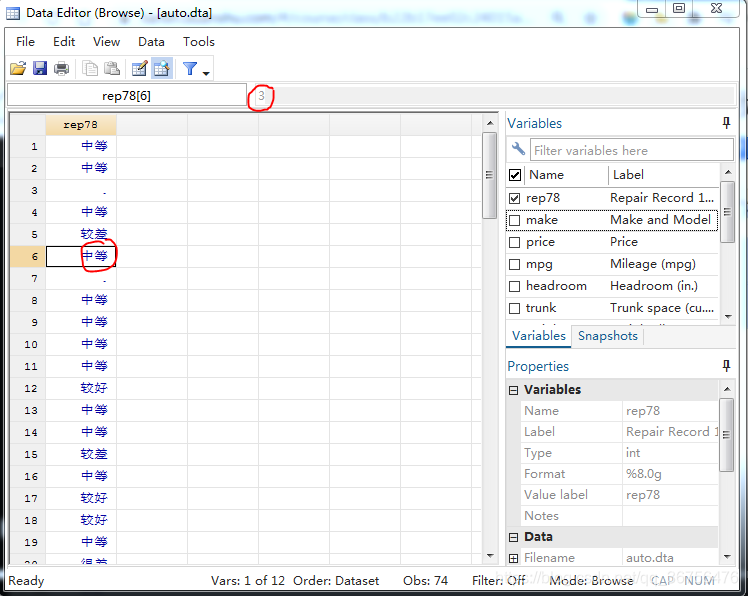The height and width of the screenshot is (596, 748).
Task: Sort by the Name column header
Action: [x=566, y=175]
